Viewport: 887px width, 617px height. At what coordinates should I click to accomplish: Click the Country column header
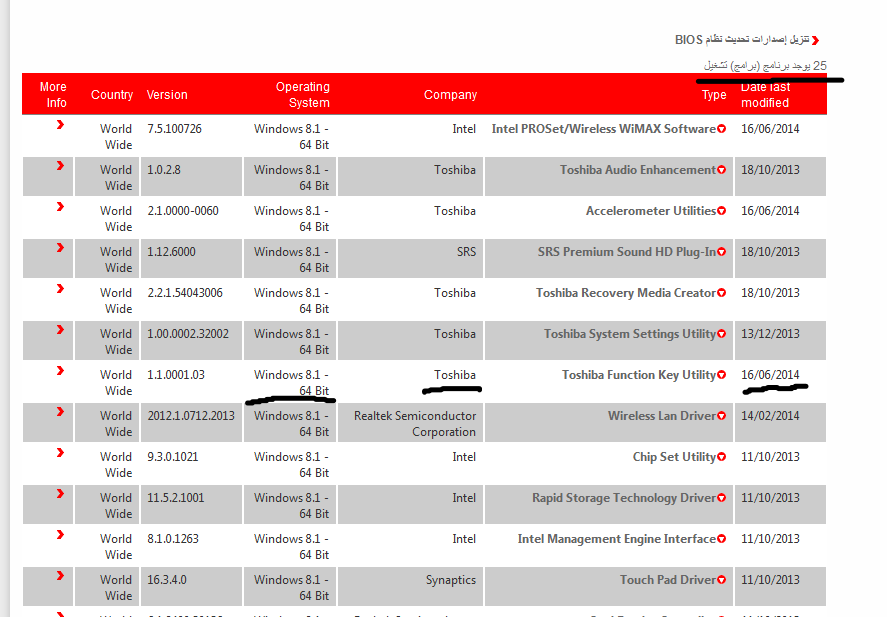(x=112, y=95)
